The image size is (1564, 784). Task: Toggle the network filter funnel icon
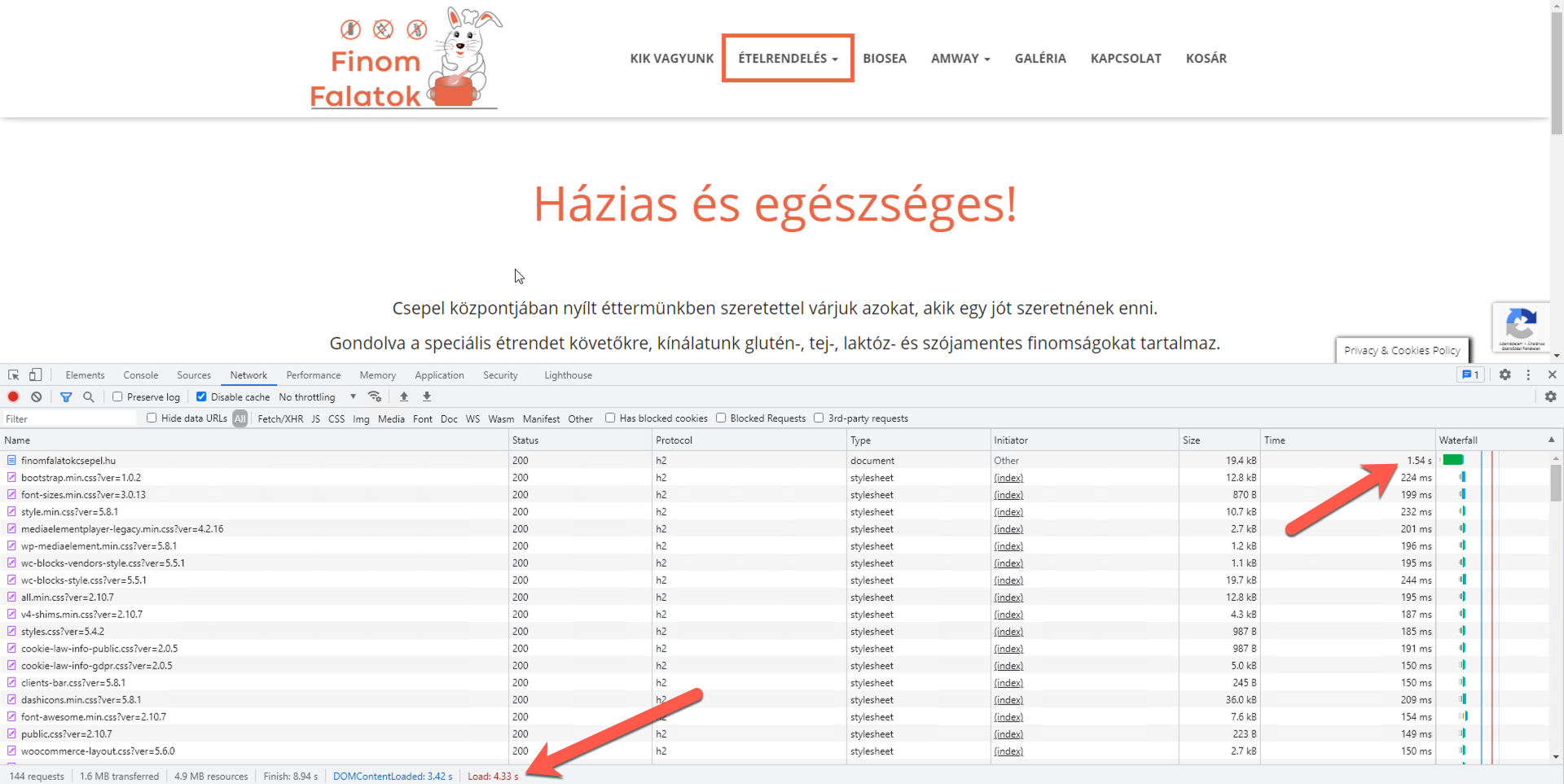tap(66, 397)
